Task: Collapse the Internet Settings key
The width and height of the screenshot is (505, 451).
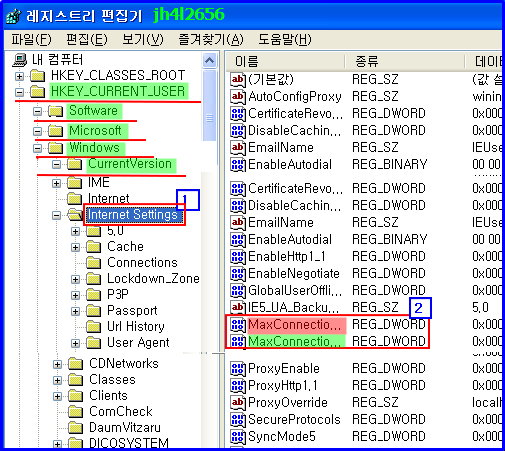Action: [56, 215]
